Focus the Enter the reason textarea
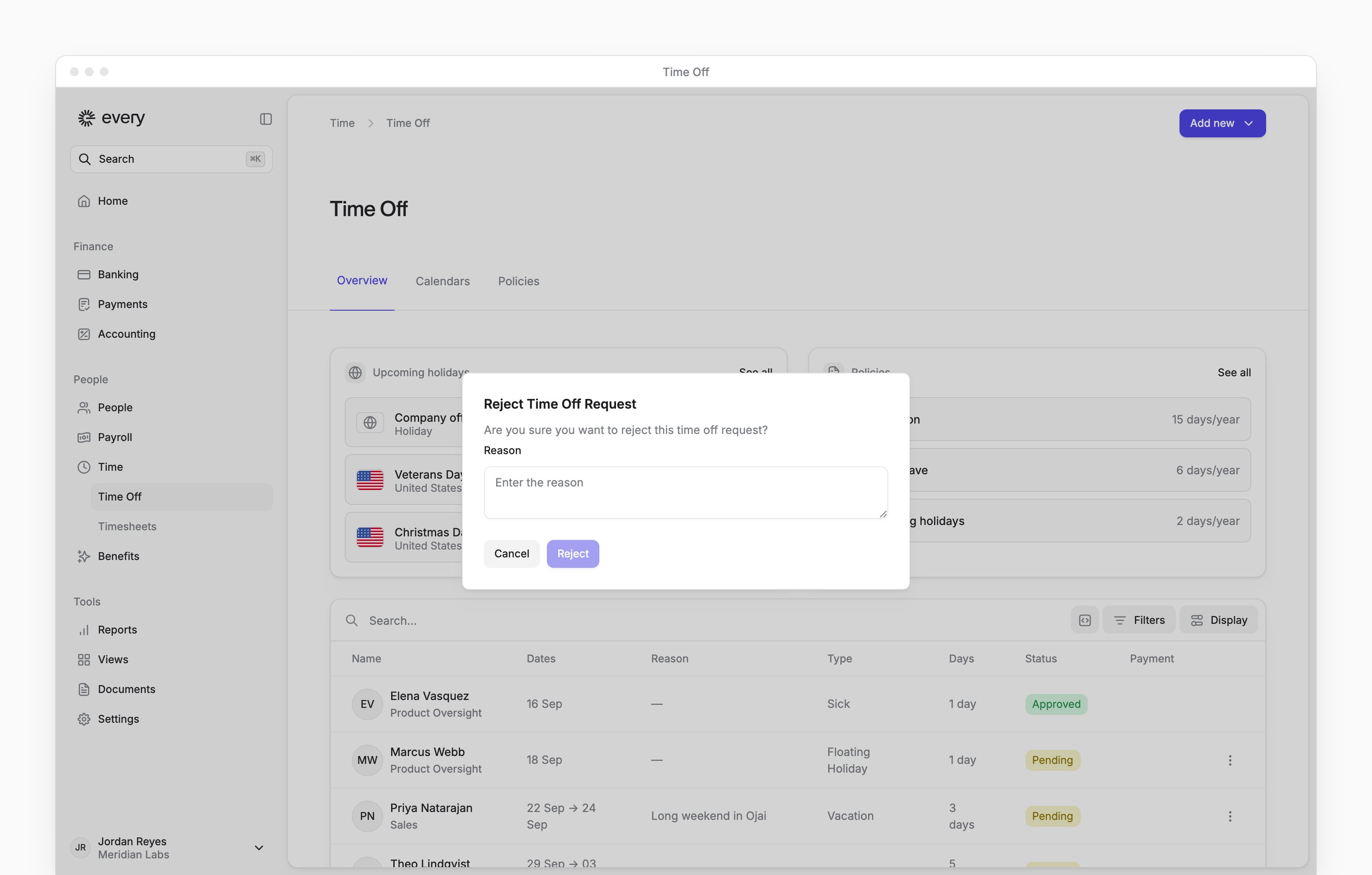 click(686, 493)
